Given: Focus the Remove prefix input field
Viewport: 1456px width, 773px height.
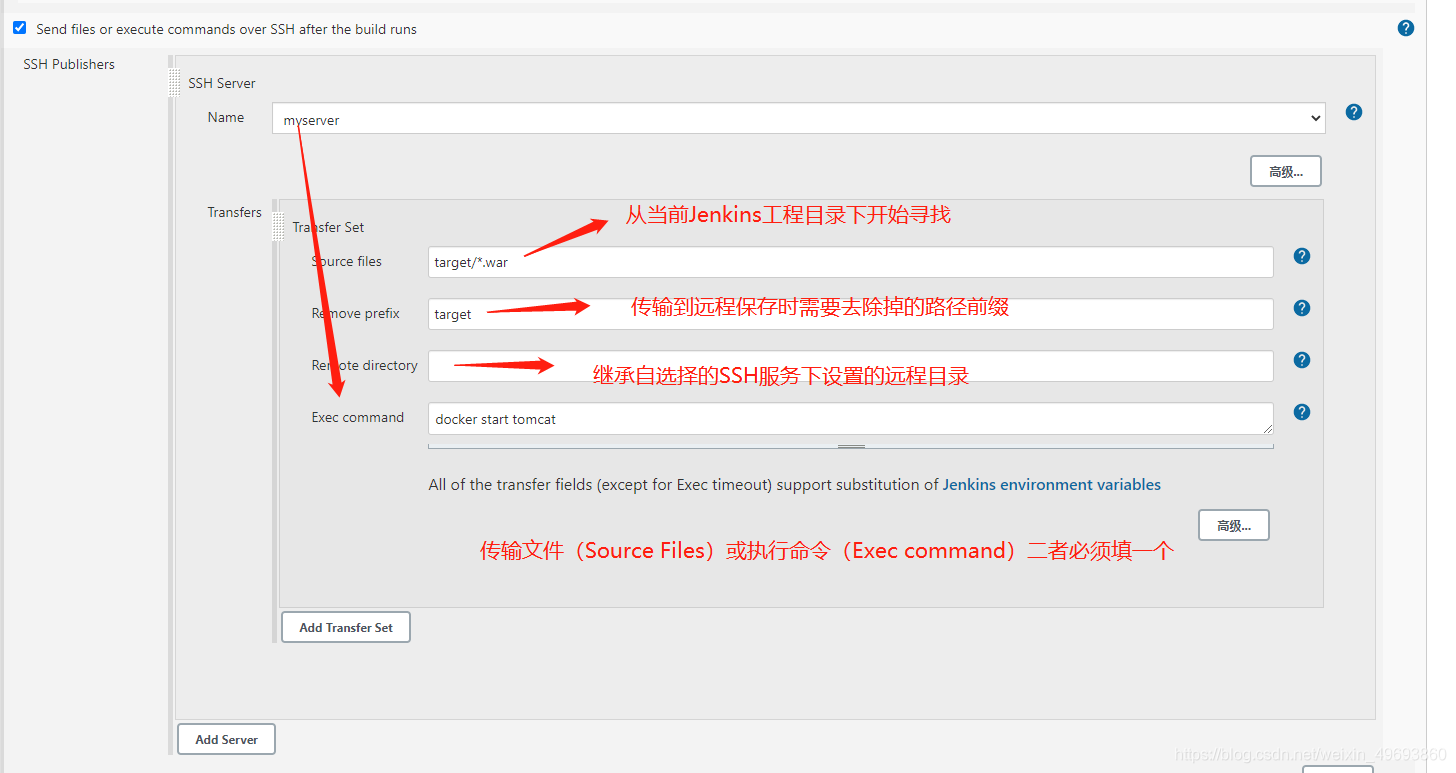Looking at the screenshot, I should pos(850,314).
